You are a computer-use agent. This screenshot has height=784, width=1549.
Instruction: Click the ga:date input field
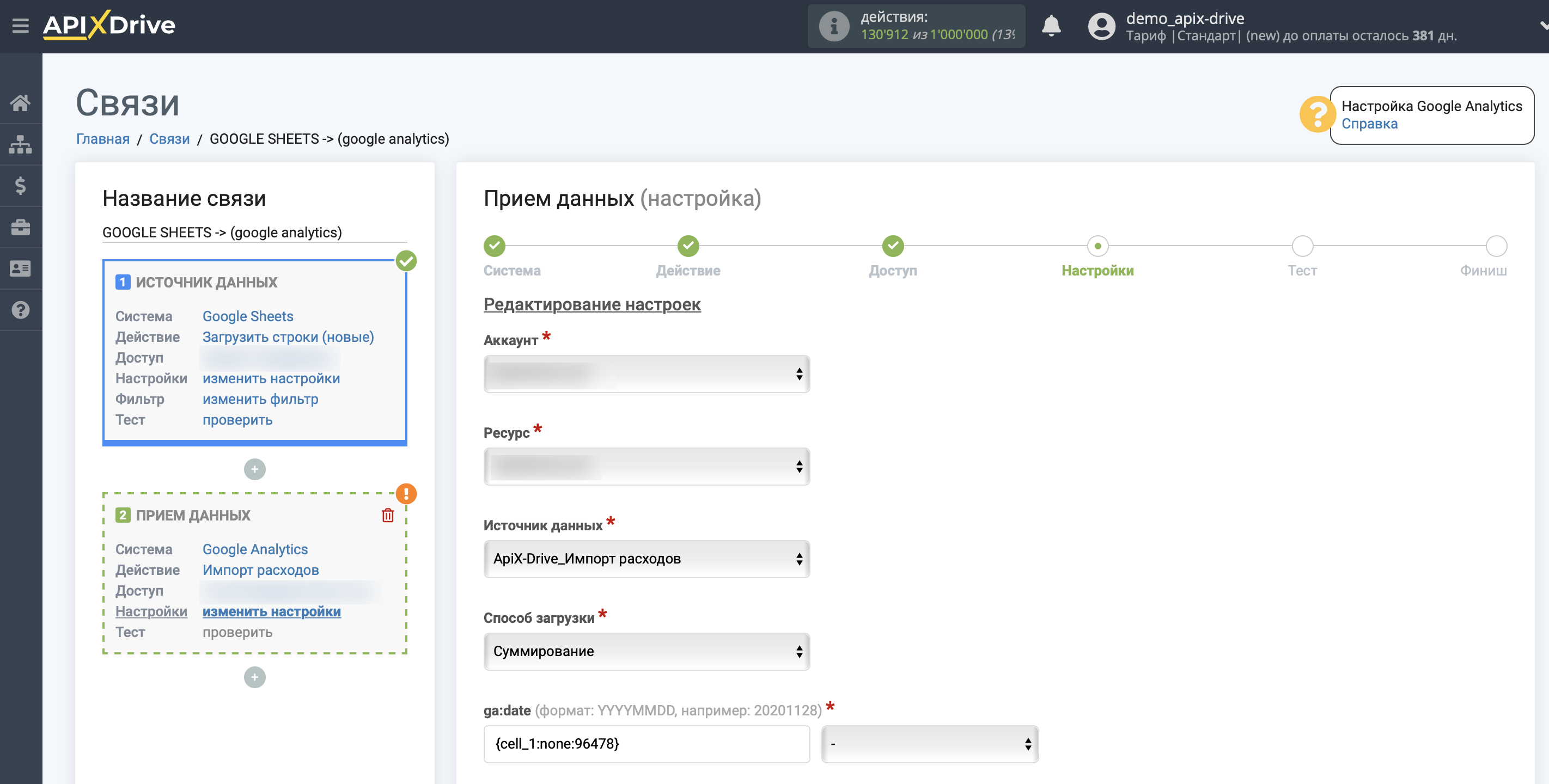tap(647, 744)
